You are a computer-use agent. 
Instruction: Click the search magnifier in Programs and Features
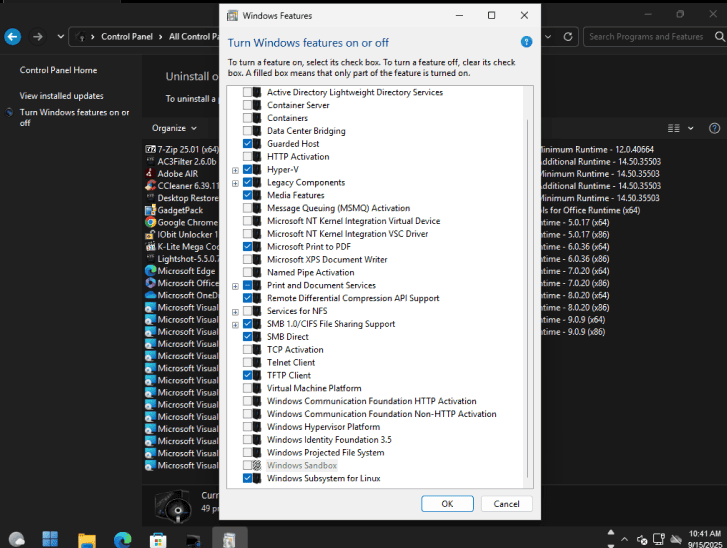pos(719,37)
